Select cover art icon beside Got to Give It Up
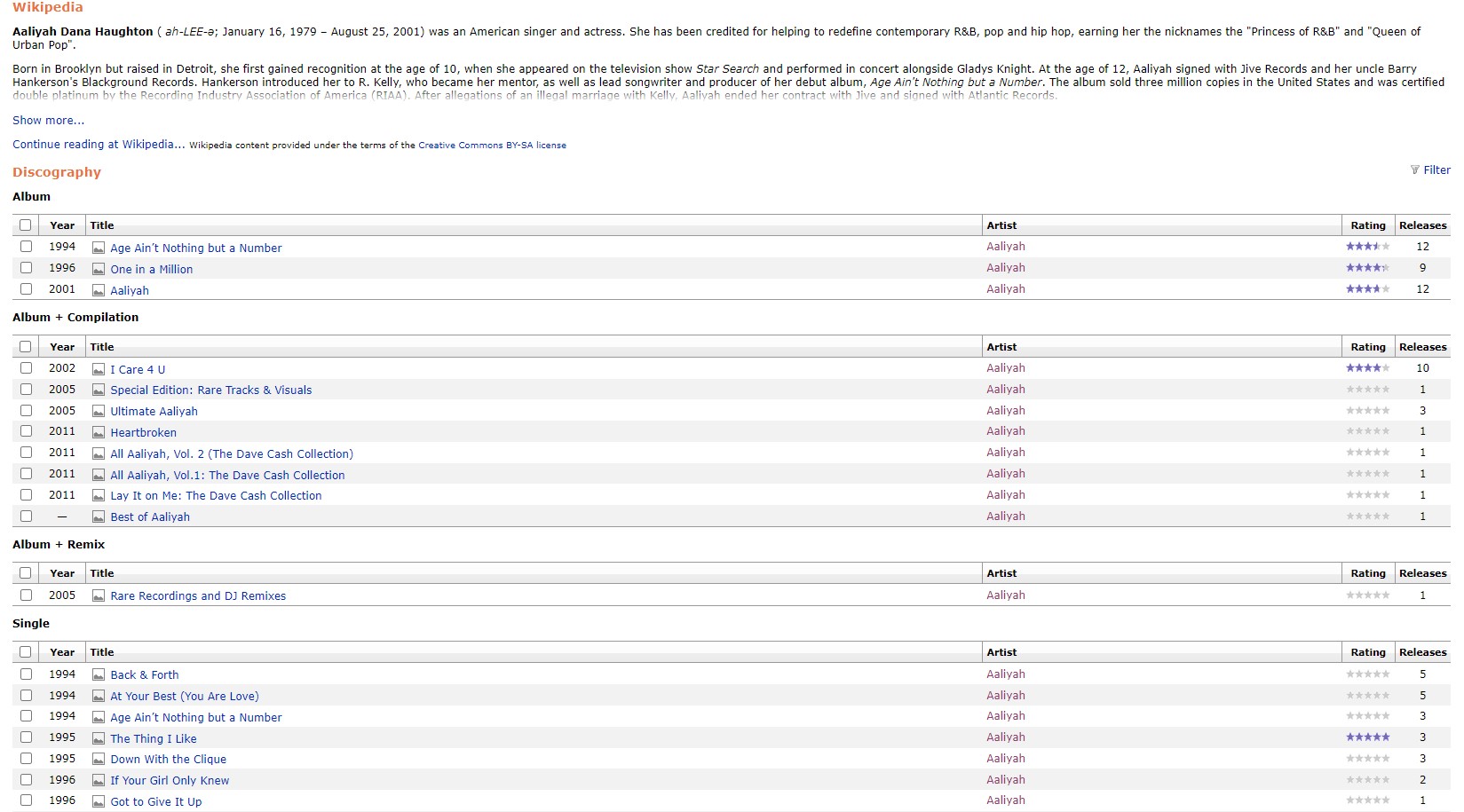The width and height of the screenshot is (1464, 812). pos(99,800)
